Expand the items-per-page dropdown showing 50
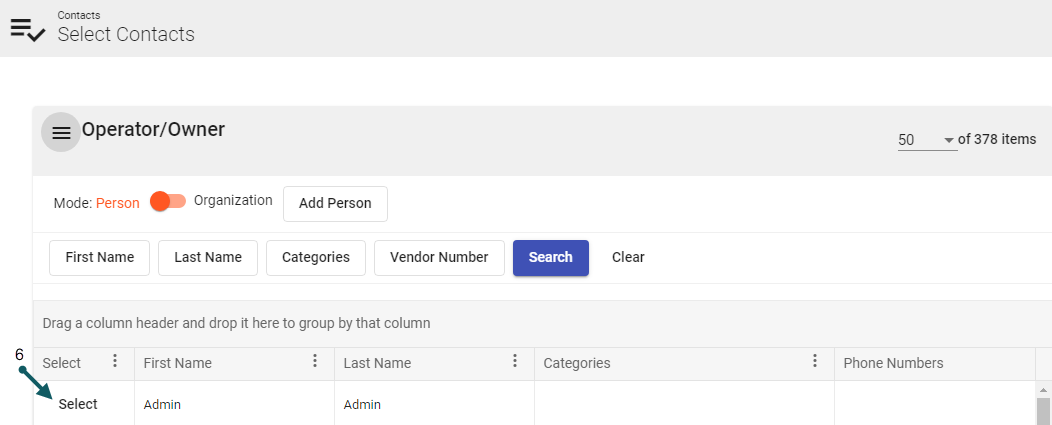Screen dimensions: 1052x425 [x=926, y=140]
